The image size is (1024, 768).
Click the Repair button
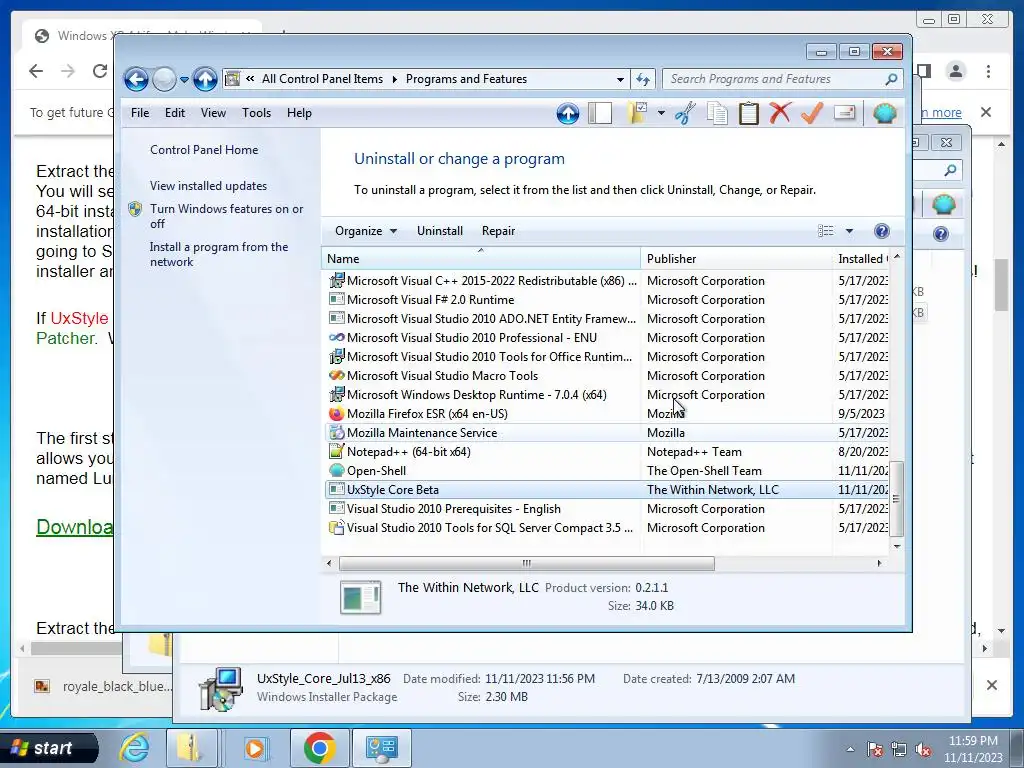(498, 231)
